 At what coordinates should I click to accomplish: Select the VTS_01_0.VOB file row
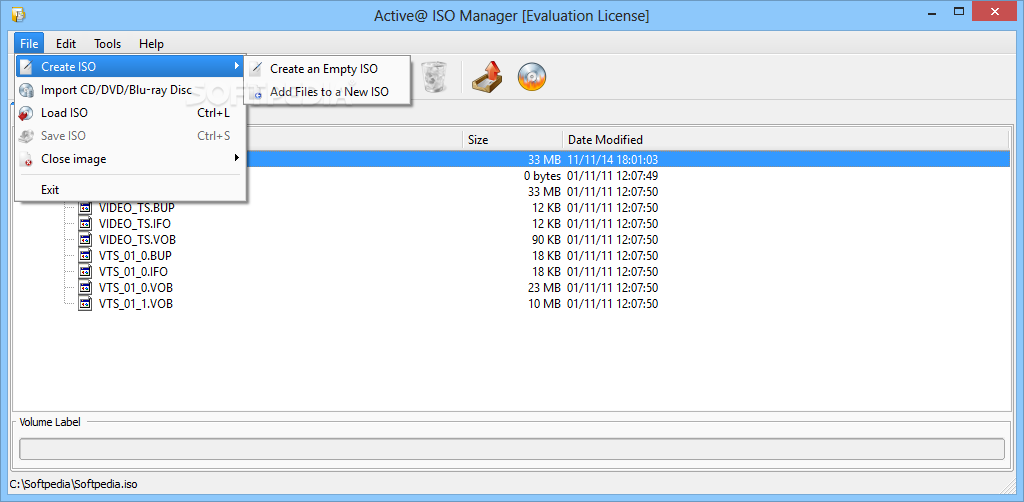(511, 288)
